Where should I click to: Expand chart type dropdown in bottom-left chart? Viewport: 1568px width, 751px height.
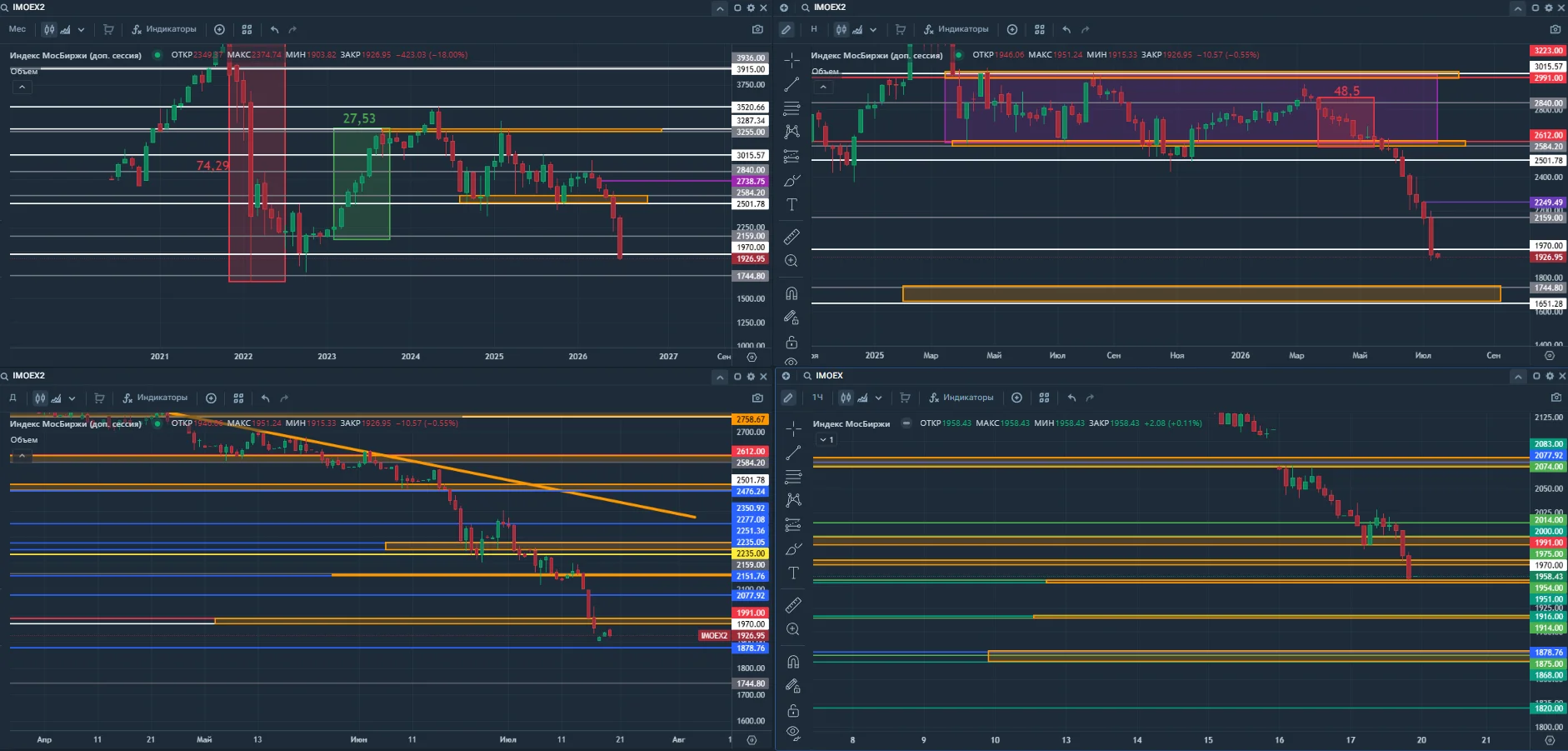tap(72, 398)
